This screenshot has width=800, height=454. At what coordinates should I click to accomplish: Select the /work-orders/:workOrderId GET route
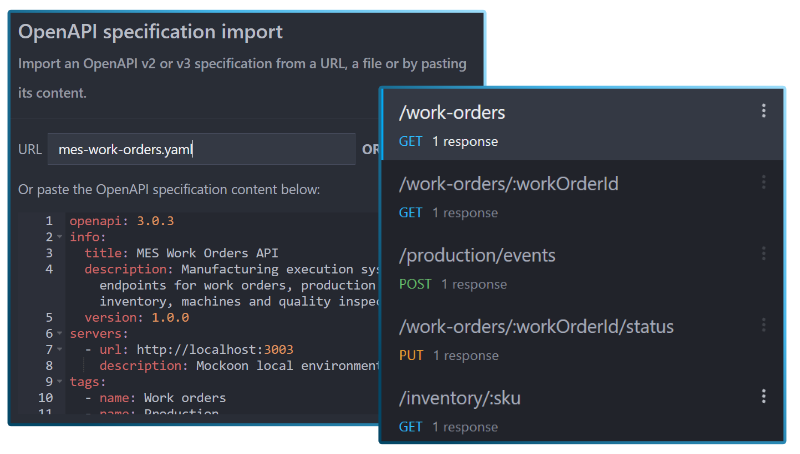click(x=582, y=196)
